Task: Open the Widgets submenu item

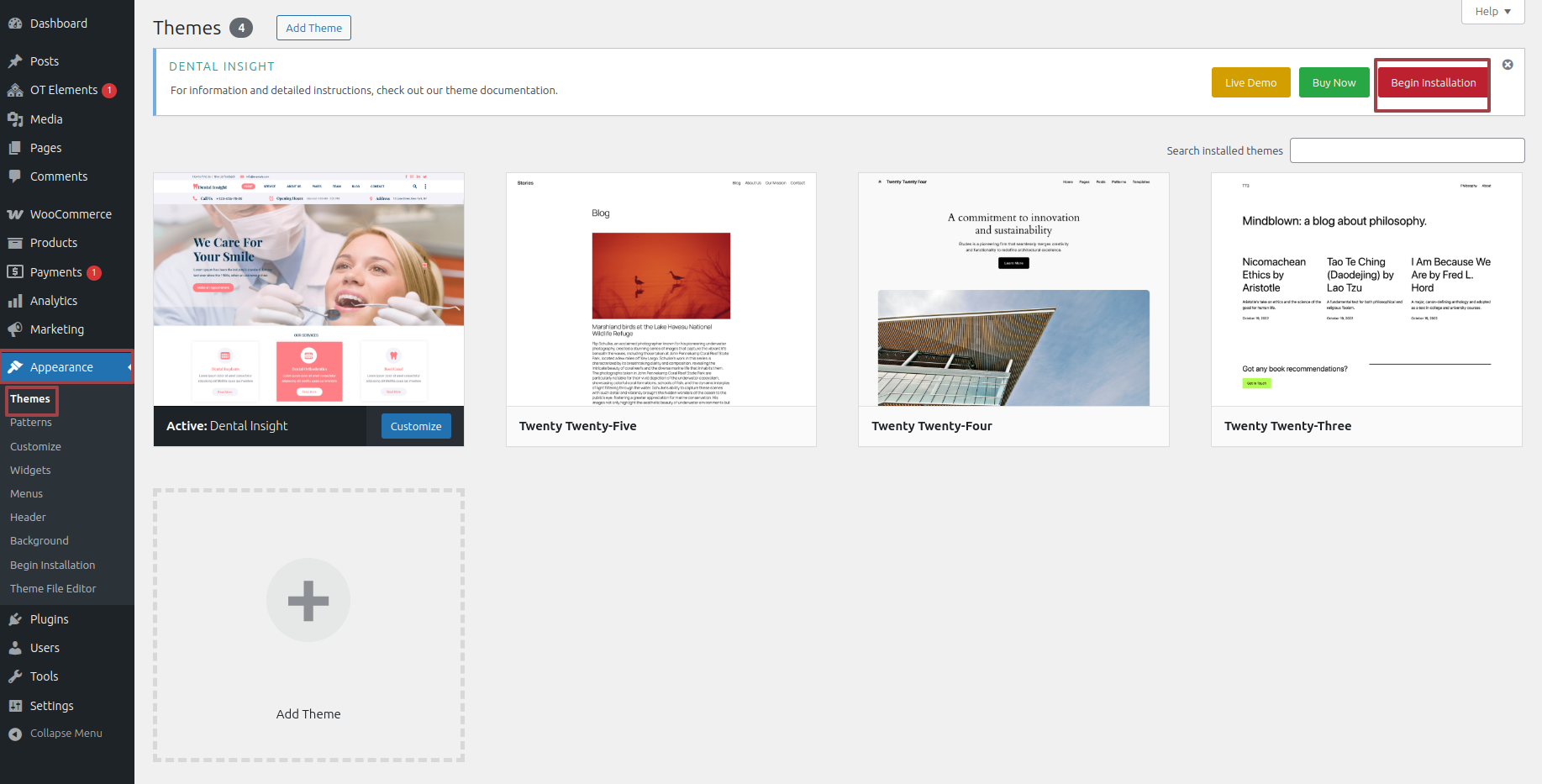Action: pos(30,471)
